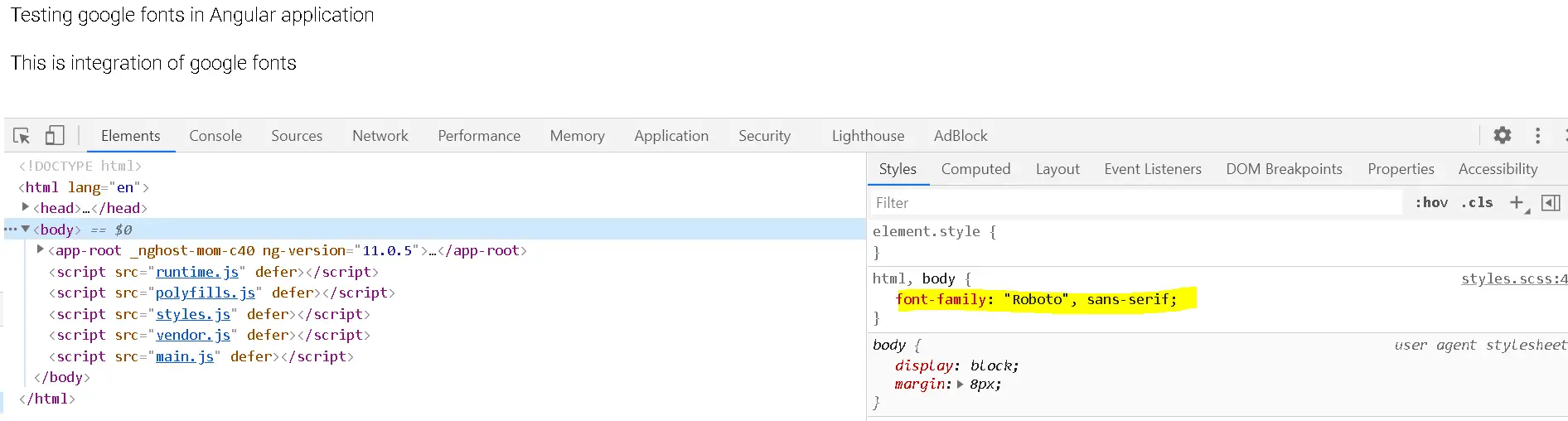
Task: Edit the font-family Roboto declaration
Action: coord(1037,299)
